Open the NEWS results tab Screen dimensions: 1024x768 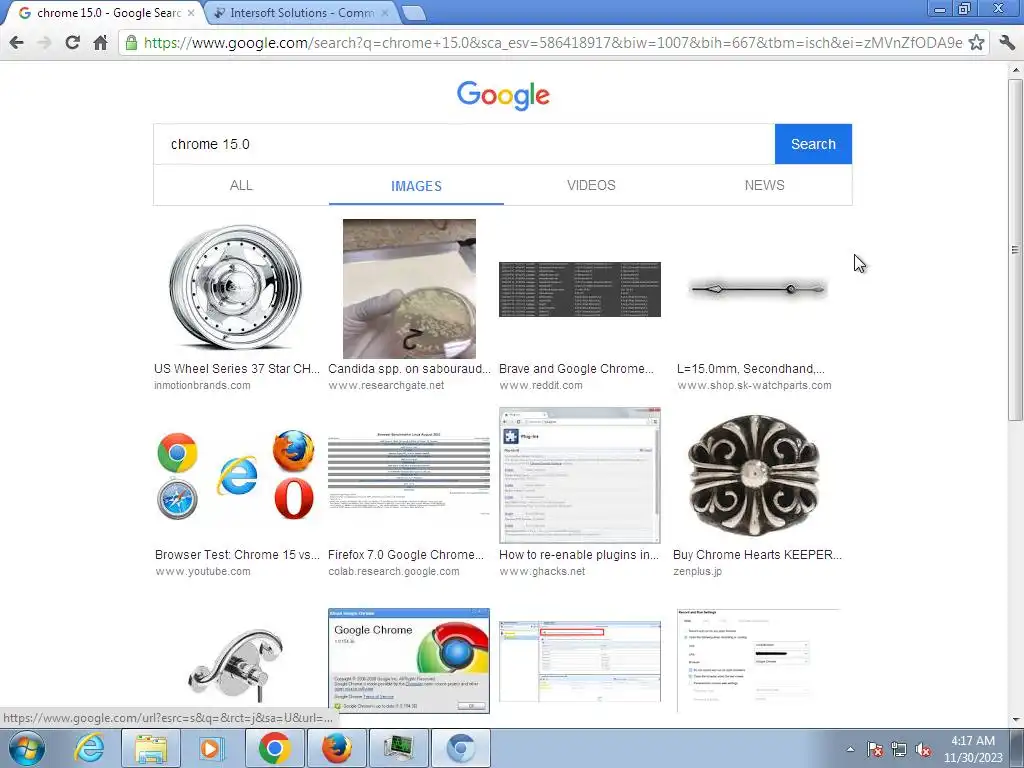(x=765, y=185)
